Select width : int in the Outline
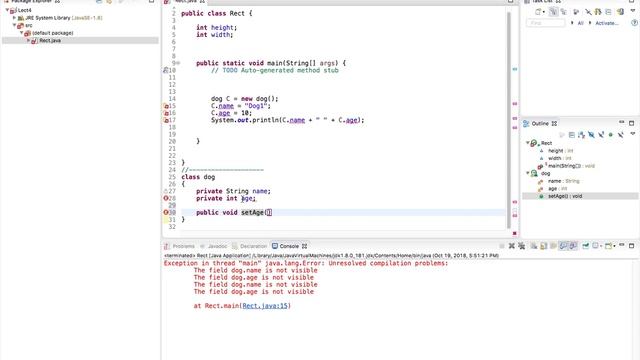The width and height of the screenshot is (640, 360). (x=560, y=158)
